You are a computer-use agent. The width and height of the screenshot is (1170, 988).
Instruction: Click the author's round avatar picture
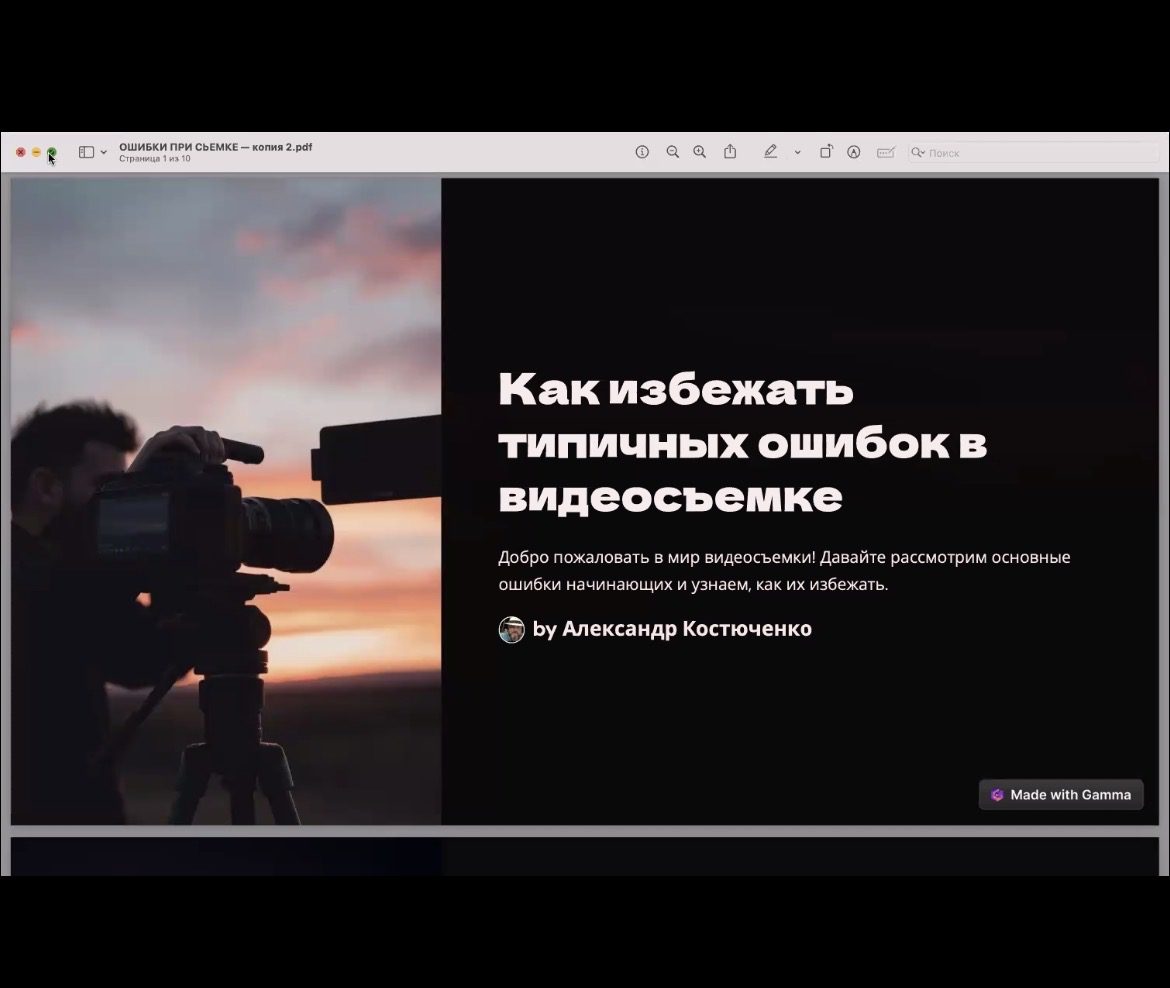(x=512, y=629)
